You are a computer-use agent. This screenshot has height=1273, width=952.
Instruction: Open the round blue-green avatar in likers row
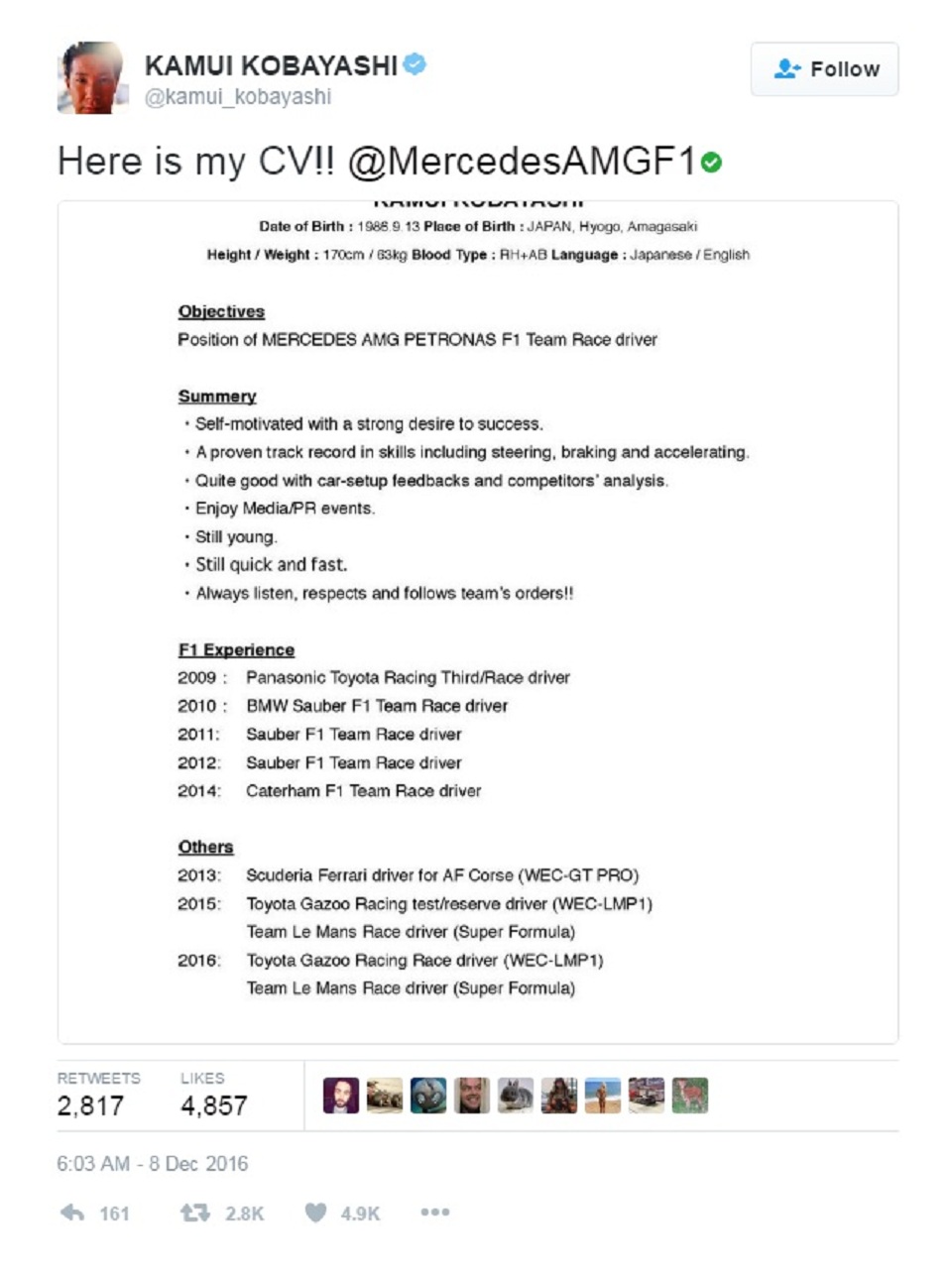pyautogui.click(x=428, y=1096)
